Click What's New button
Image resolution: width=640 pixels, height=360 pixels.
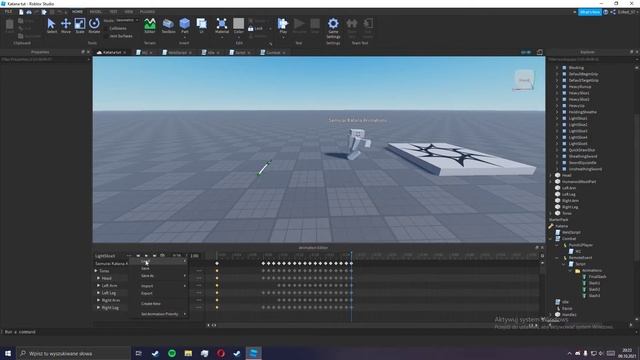point(590,12)
